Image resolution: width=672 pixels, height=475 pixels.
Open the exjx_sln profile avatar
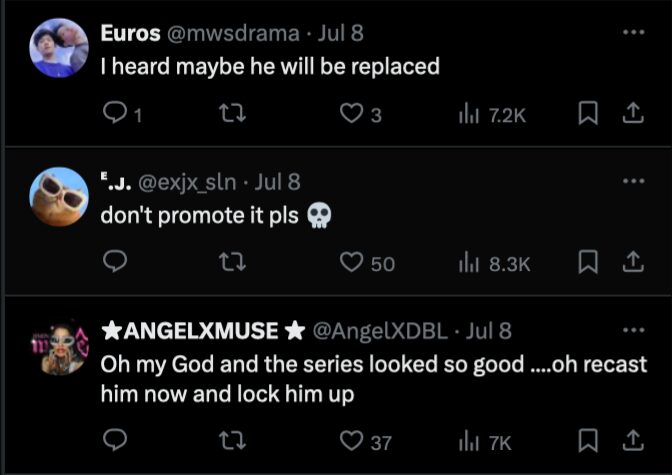[59, 196]
